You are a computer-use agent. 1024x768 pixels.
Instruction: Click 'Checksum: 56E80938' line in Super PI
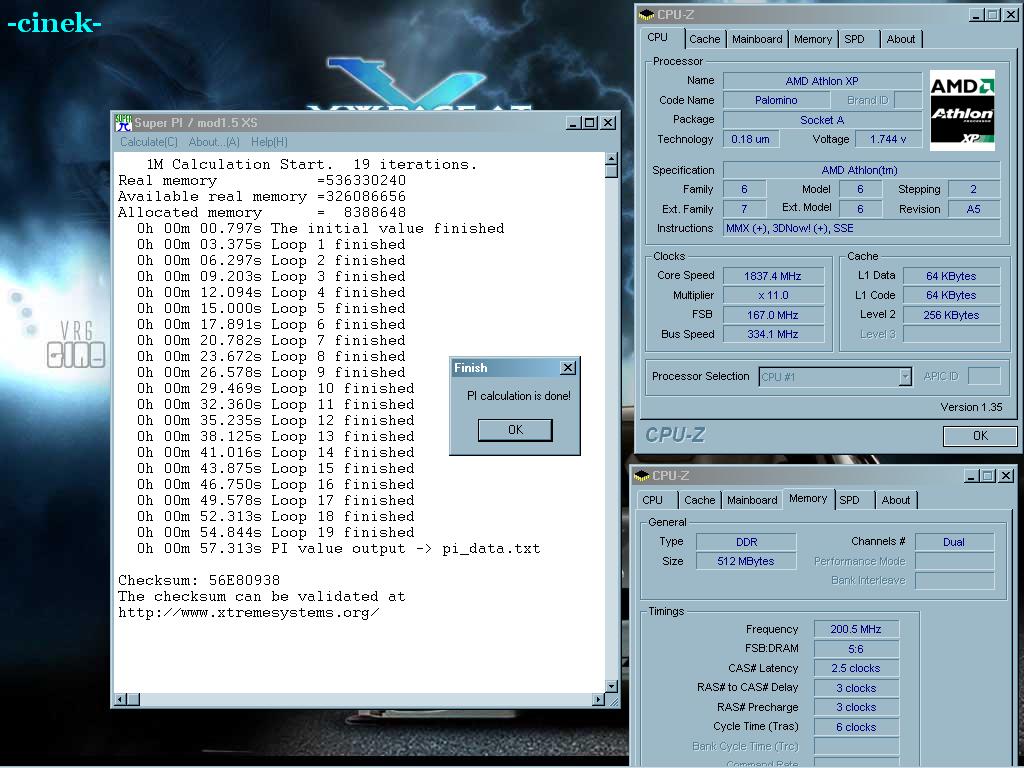tap(199, 580)
